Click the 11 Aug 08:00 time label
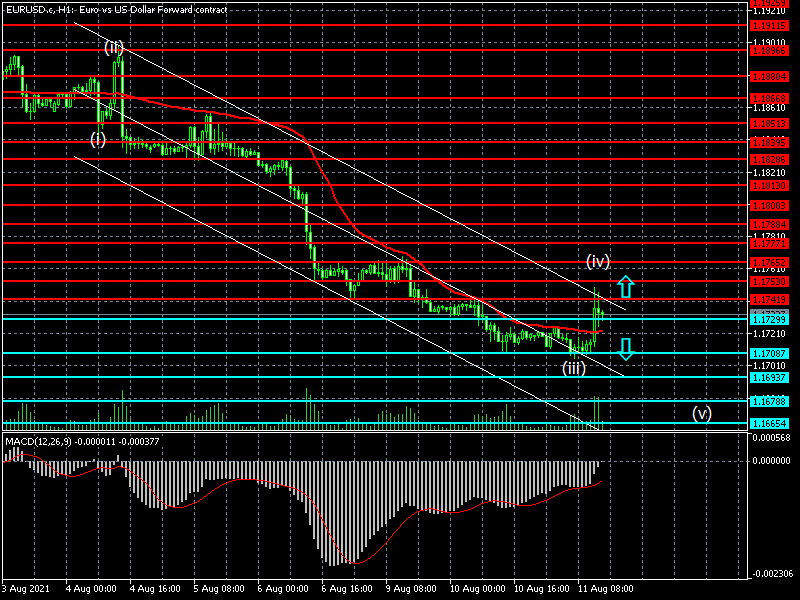This screenshot has width=800, height=600. click(x=606, y=589)
